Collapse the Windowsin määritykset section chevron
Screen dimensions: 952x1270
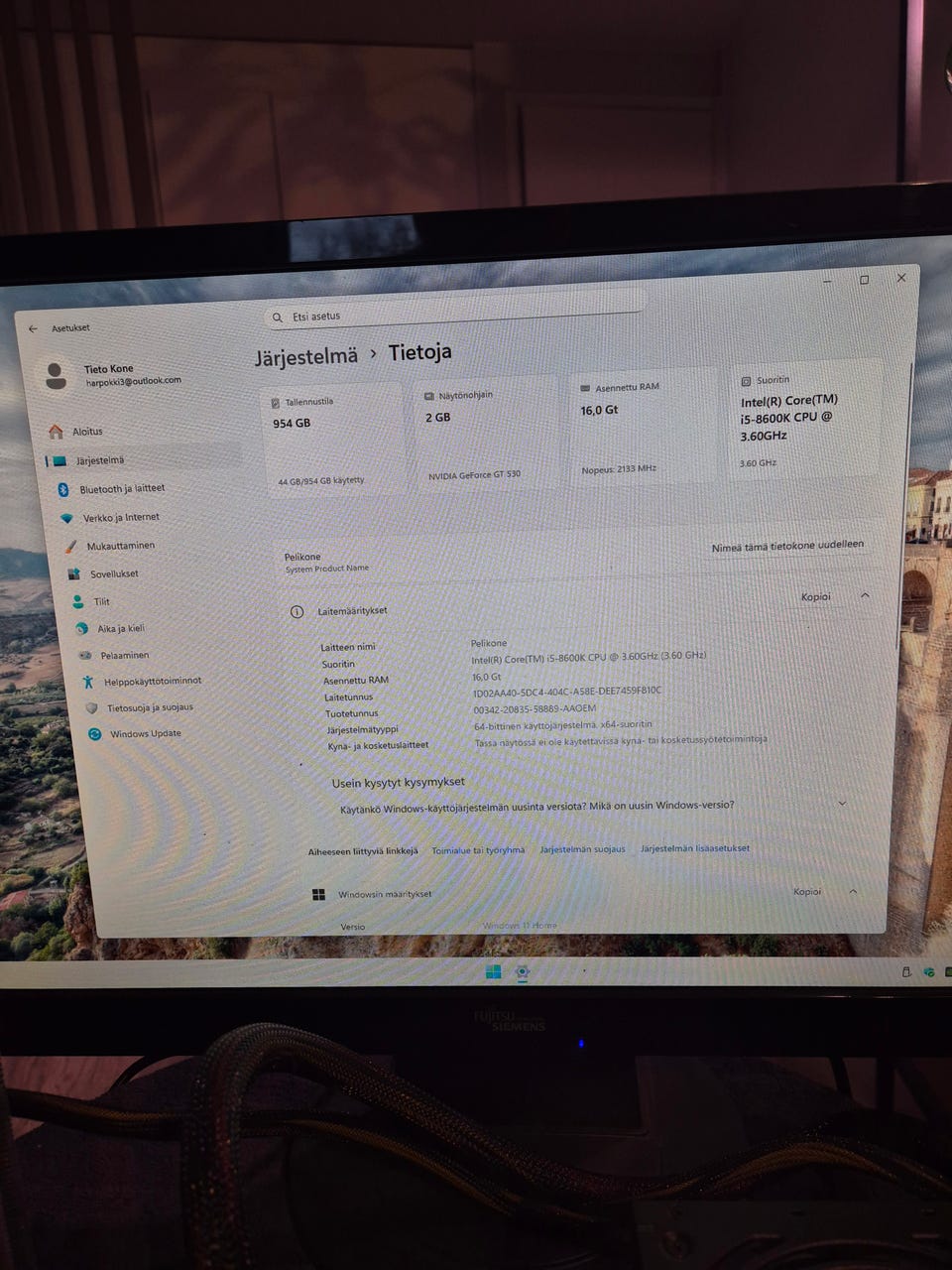tap(853, 891)
